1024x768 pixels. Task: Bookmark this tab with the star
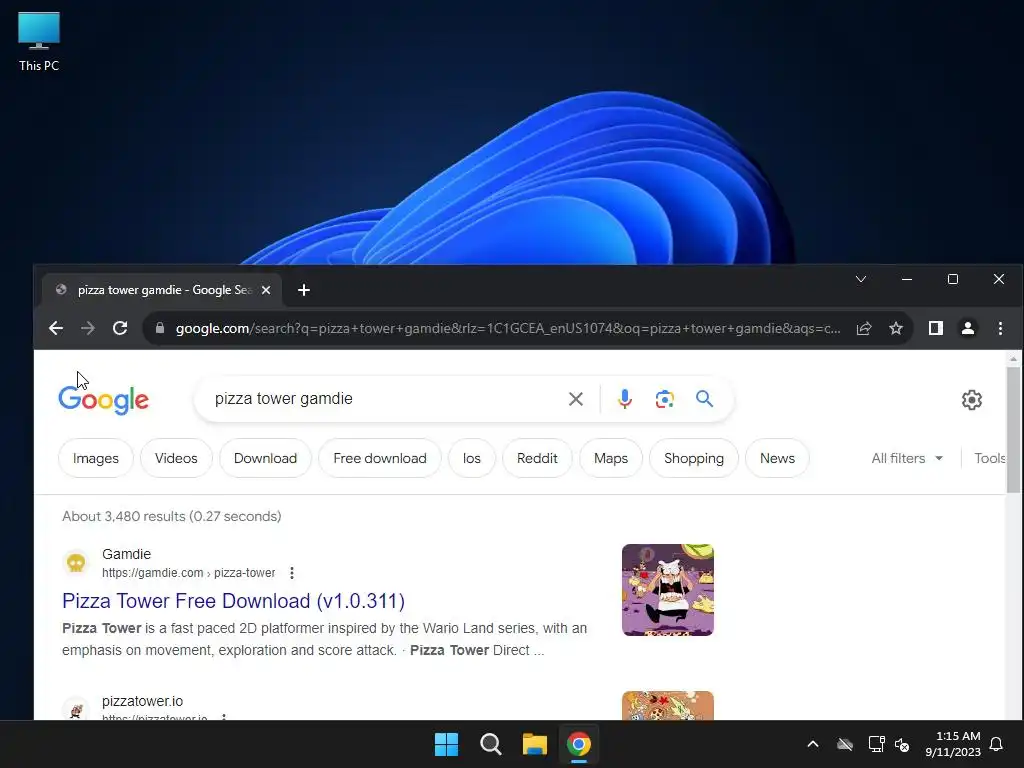point(896,328)
